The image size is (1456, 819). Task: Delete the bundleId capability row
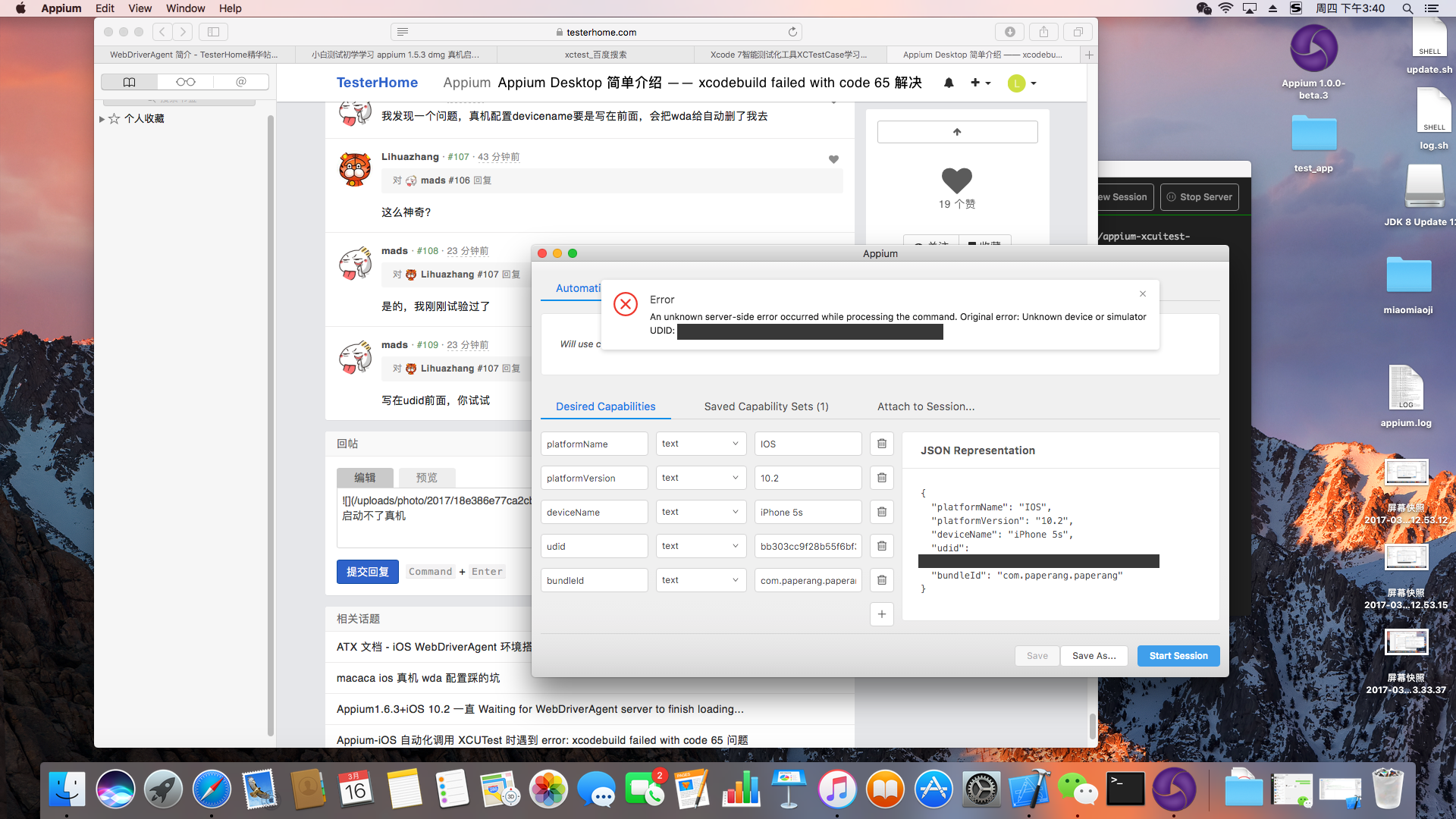coord(881,580)
